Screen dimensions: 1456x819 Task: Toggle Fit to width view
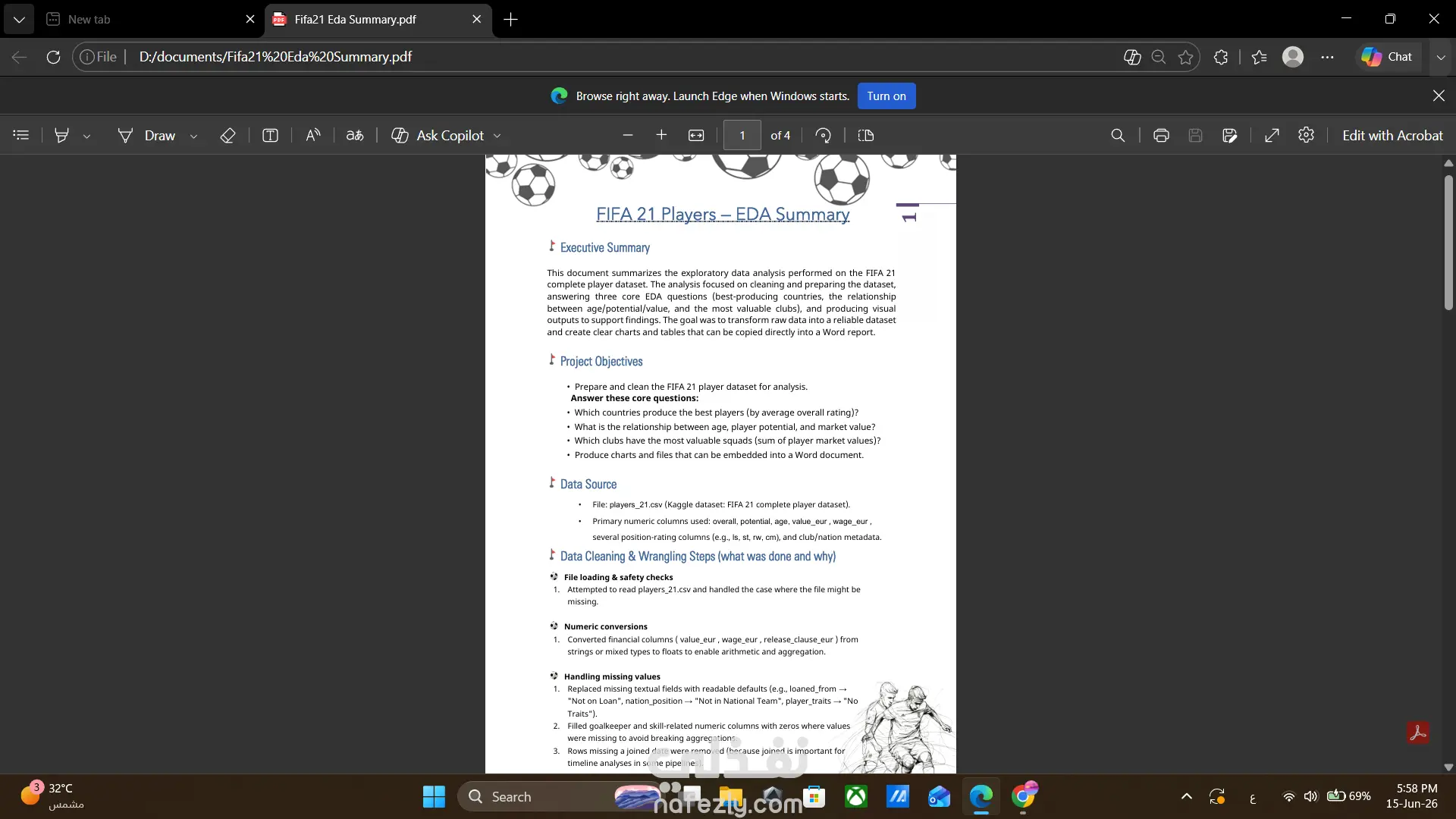(696, 135)
